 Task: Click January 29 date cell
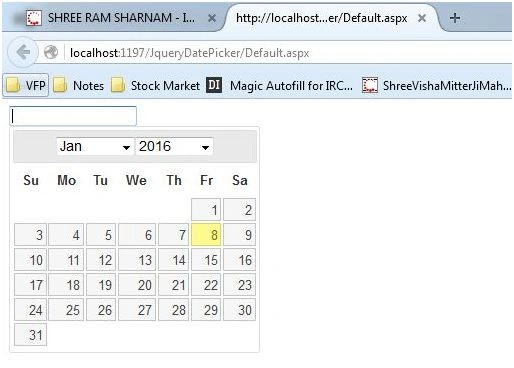point(206,310)
